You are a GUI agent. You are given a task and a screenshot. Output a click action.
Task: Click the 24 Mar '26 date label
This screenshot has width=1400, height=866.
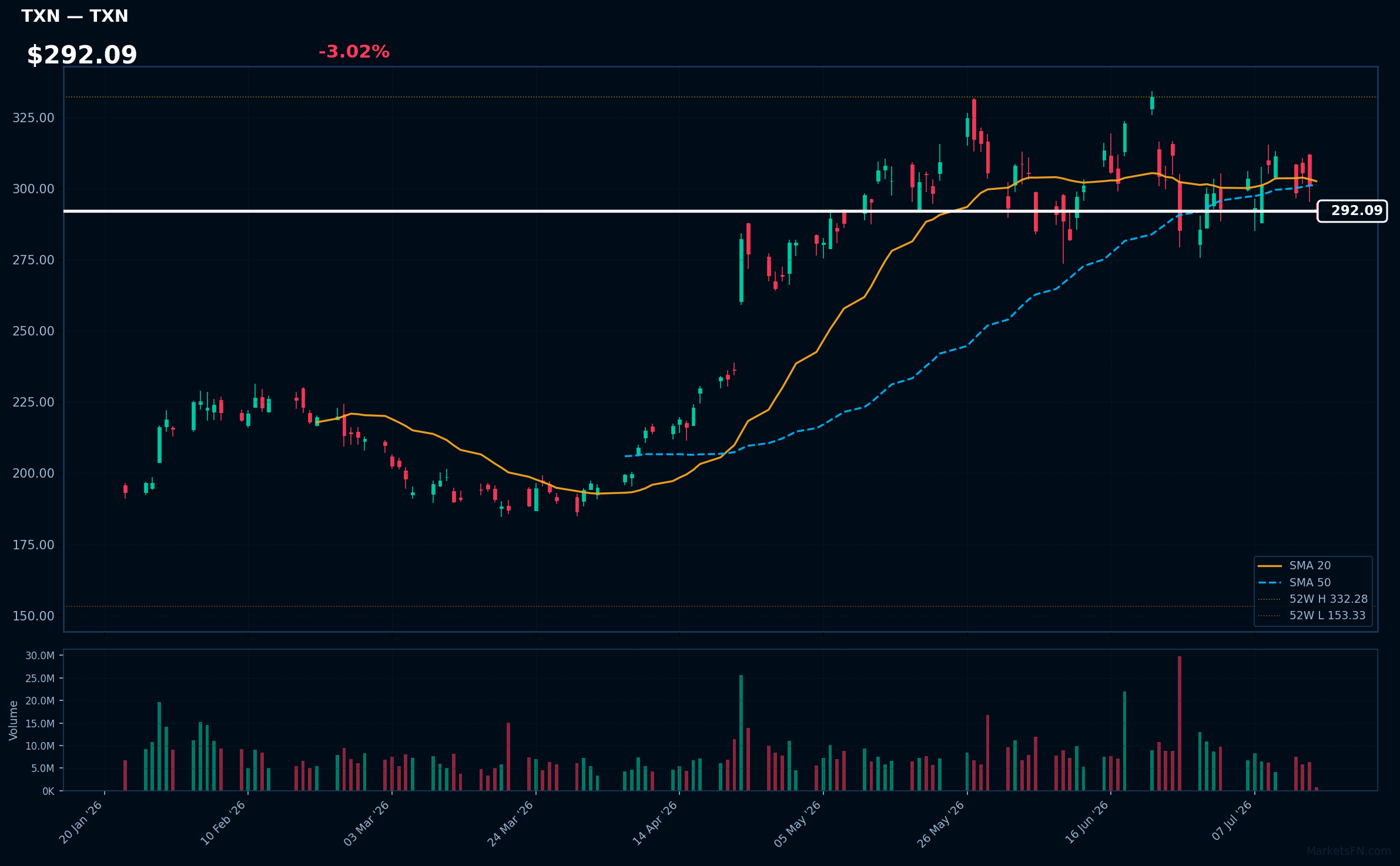coord(511,823)
